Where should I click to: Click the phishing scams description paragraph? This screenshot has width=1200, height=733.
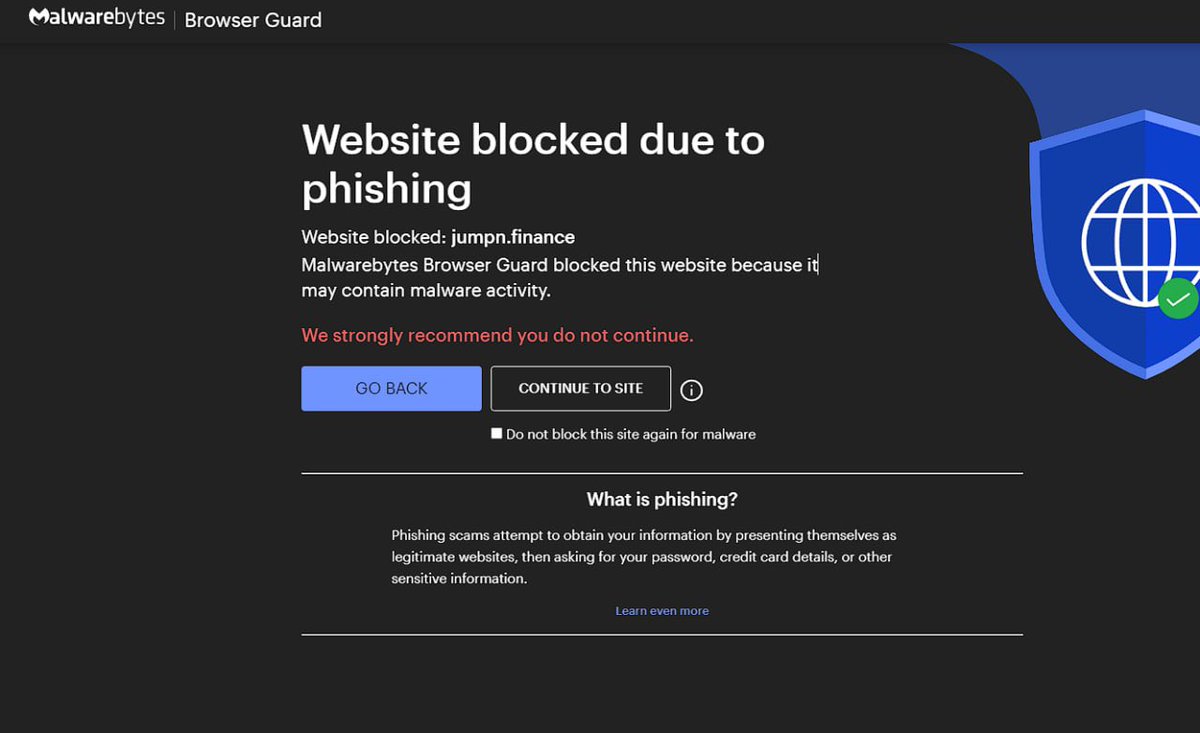point(643,557)
